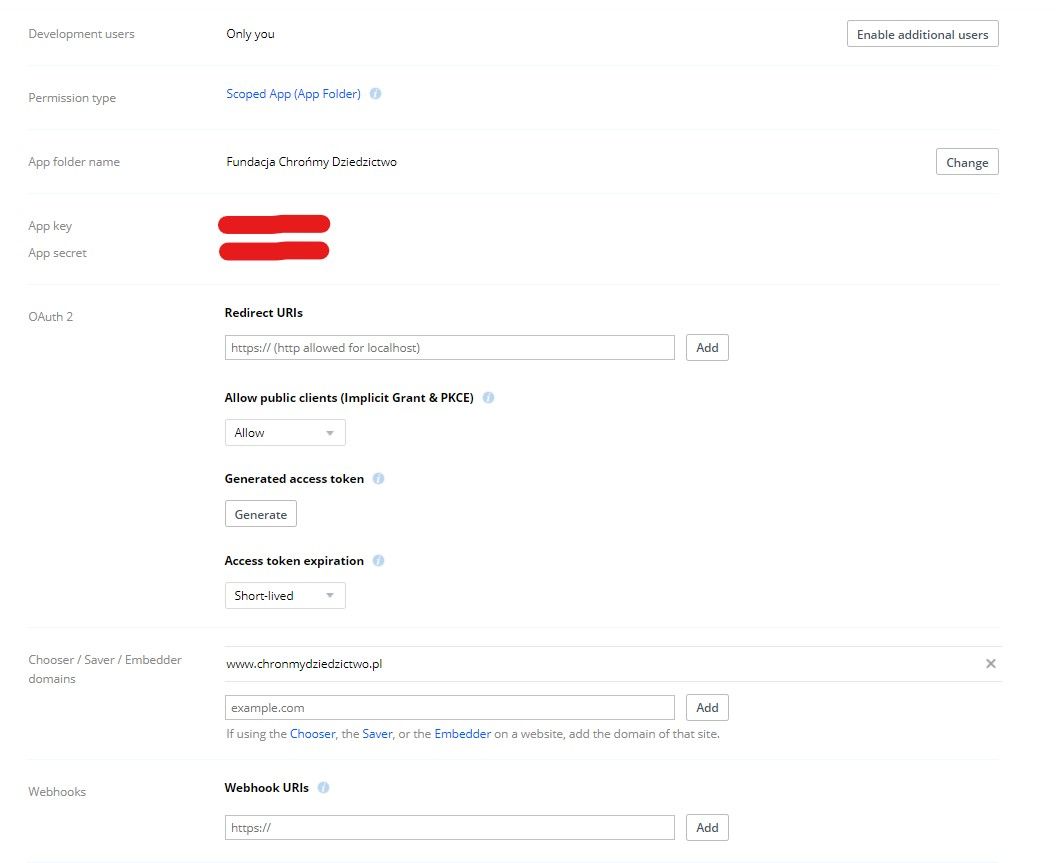This screenshot has width=1056, height=863.
Task: Open the Allow public clients dropdown
Action: click(x=285, y=433)
